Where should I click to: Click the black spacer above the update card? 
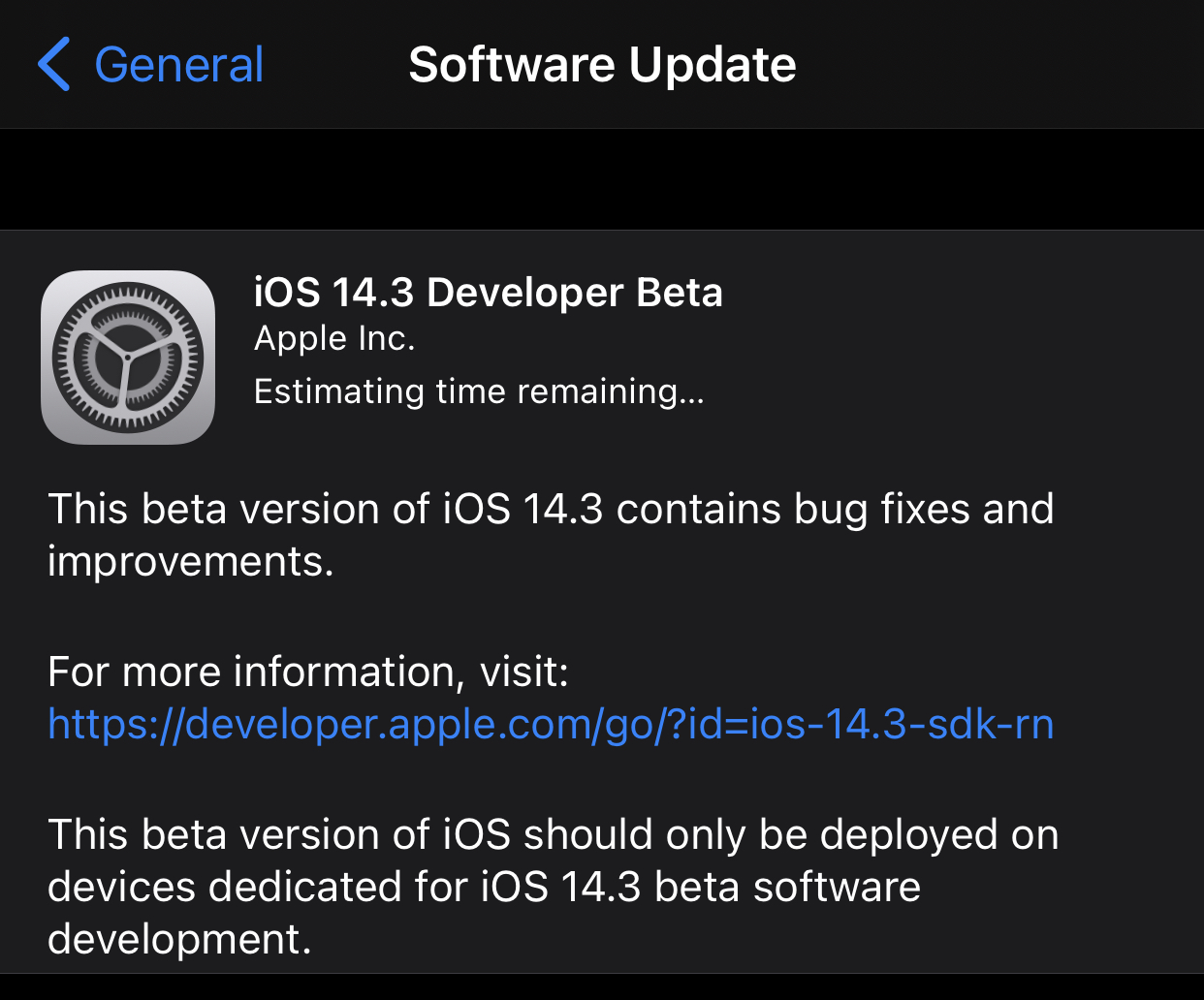(602, 179)
